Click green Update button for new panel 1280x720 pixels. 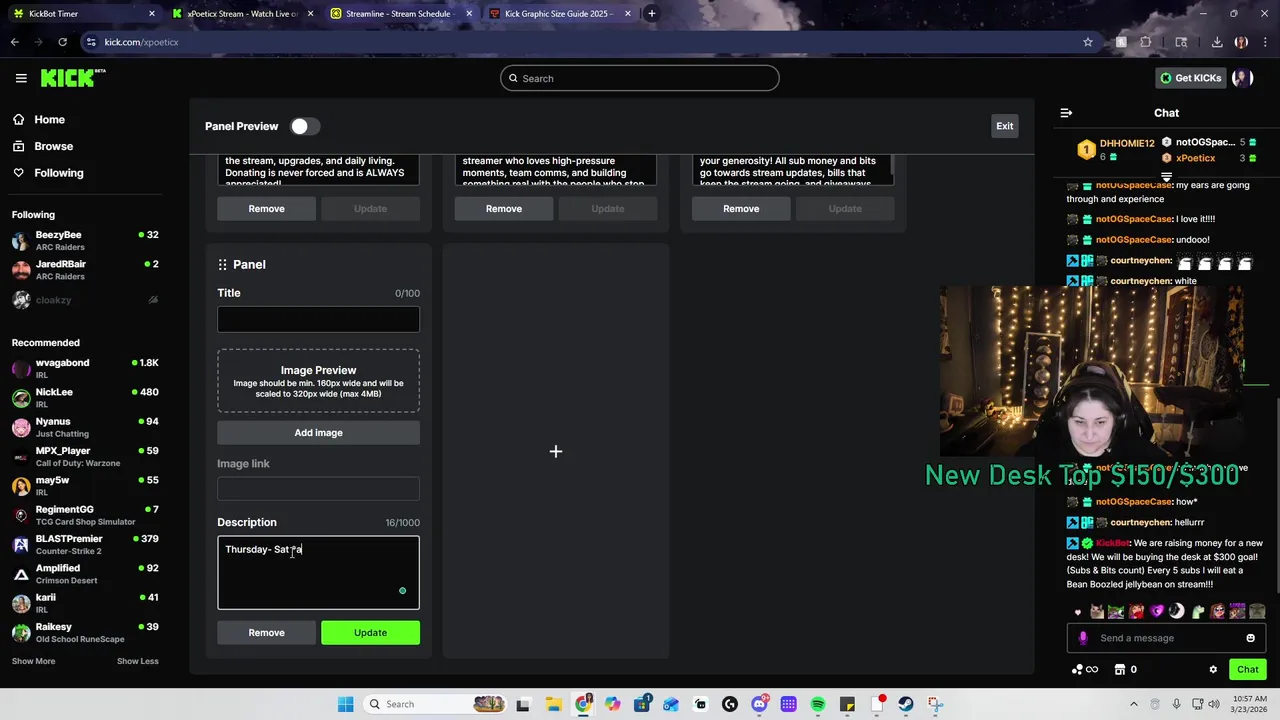pyautogui.click(x=370, y=632)
